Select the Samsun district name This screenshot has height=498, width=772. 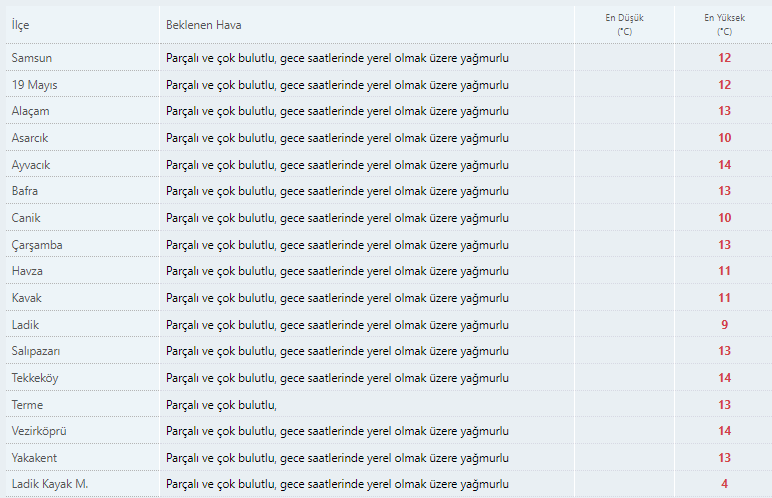pyautogui.click(x=32, y=58)
